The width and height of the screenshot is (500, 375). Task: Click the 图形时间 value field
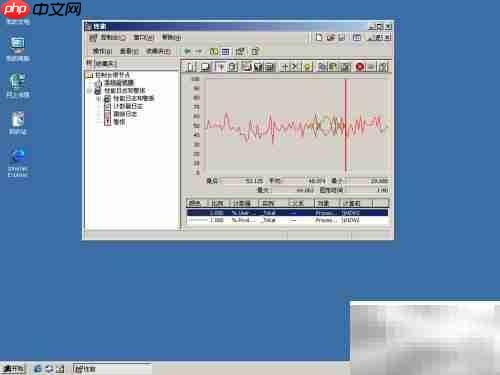[x=367, y=190]
